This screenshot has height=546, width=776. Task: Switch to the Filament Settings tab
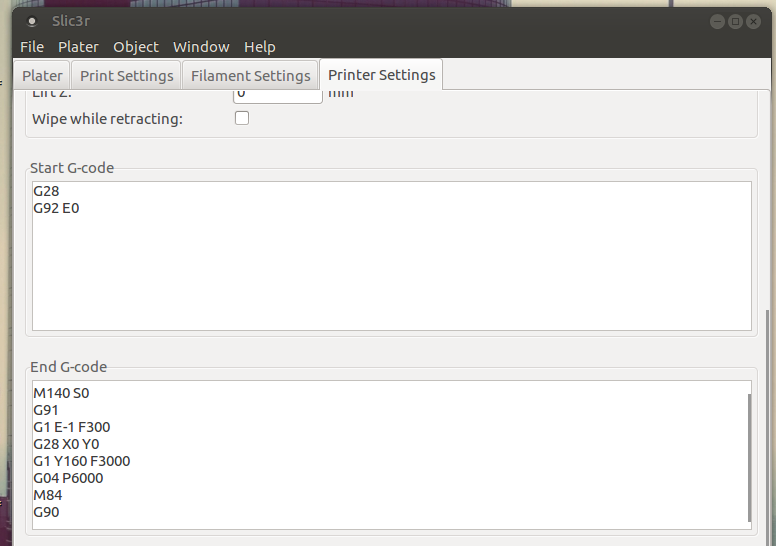250,76
